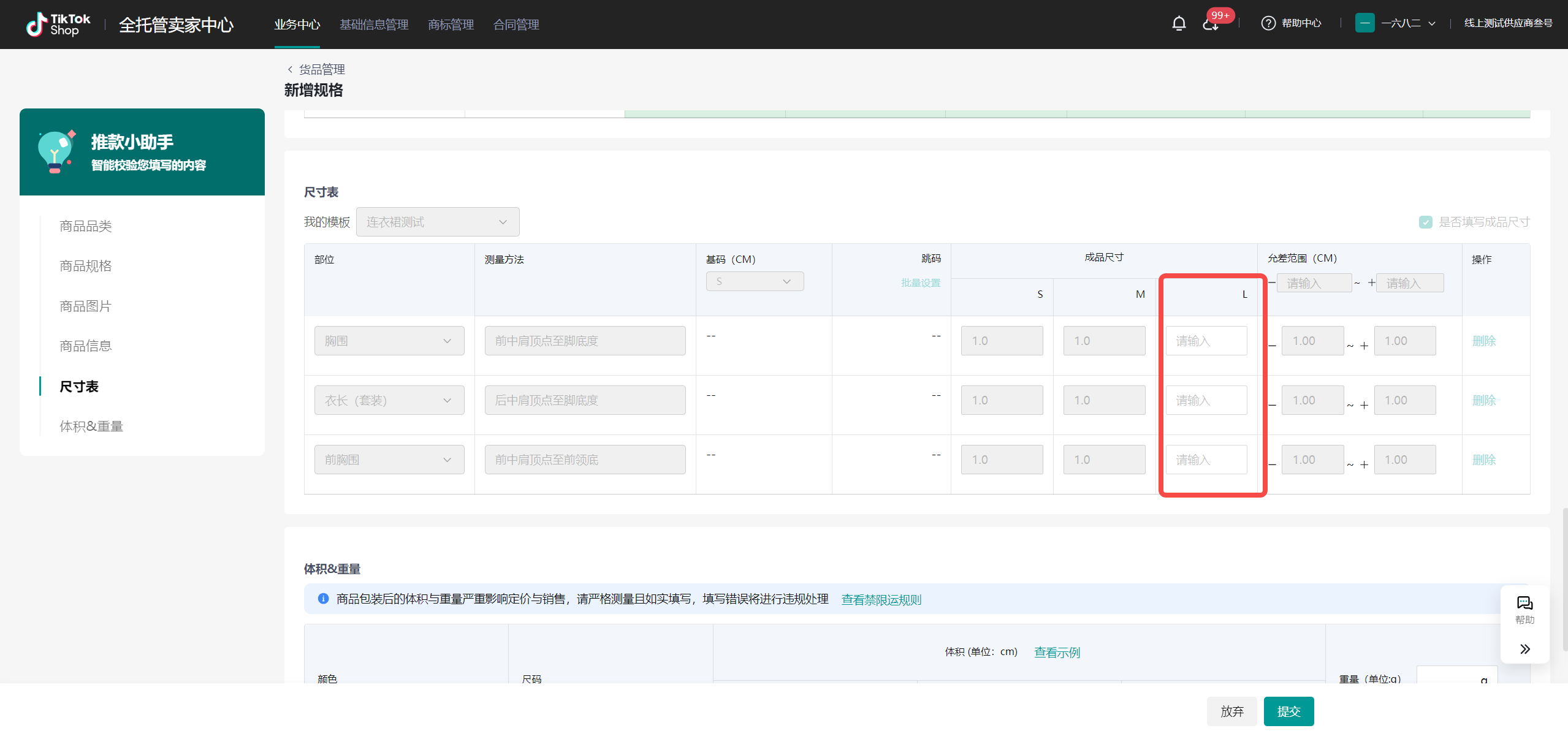Open the 查看禁限运规则 link
This screenshot has height=739, width=1568.
881,599
